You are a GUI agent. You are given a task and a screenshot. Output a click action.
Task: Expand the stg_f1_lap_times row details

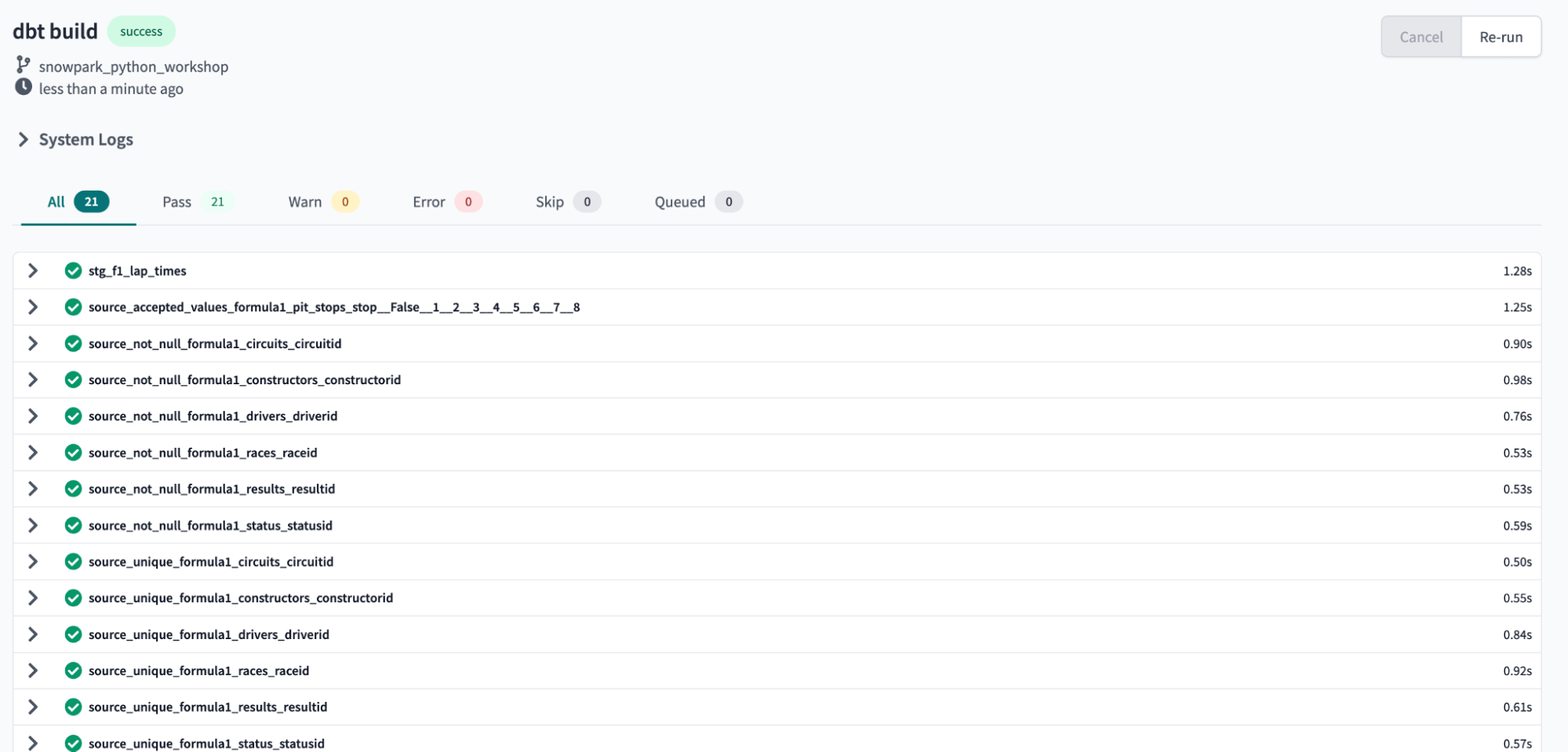coord(33,271)
